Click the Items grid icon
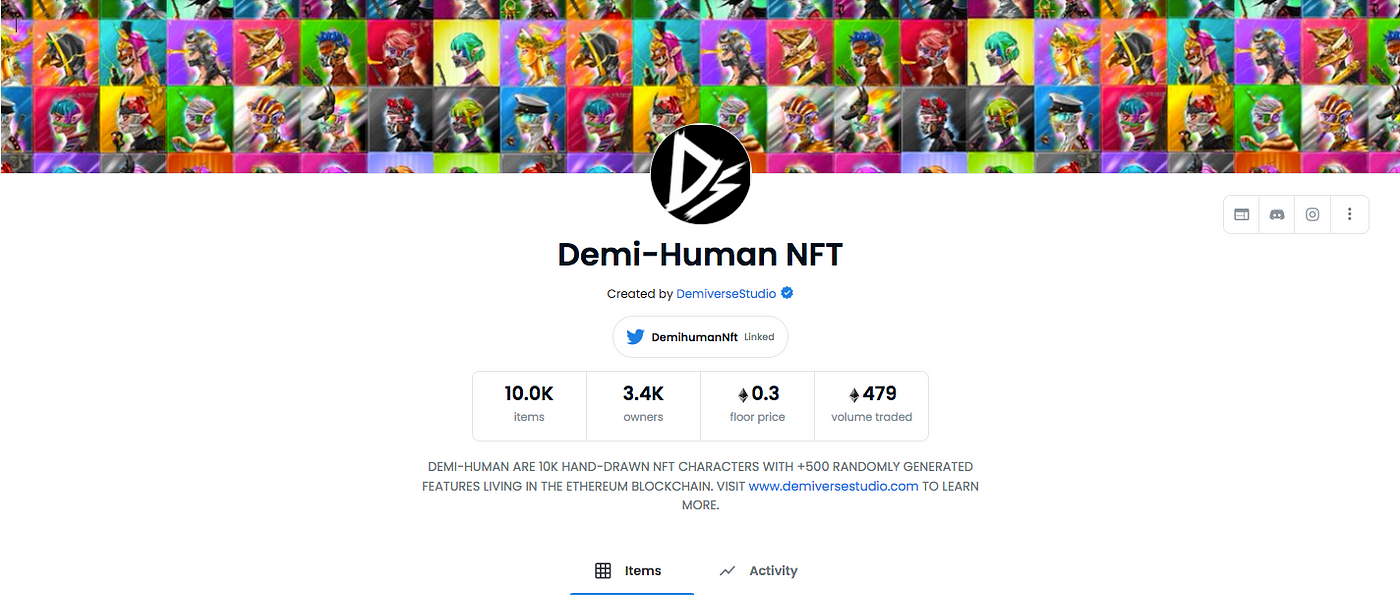 point(603,571)
